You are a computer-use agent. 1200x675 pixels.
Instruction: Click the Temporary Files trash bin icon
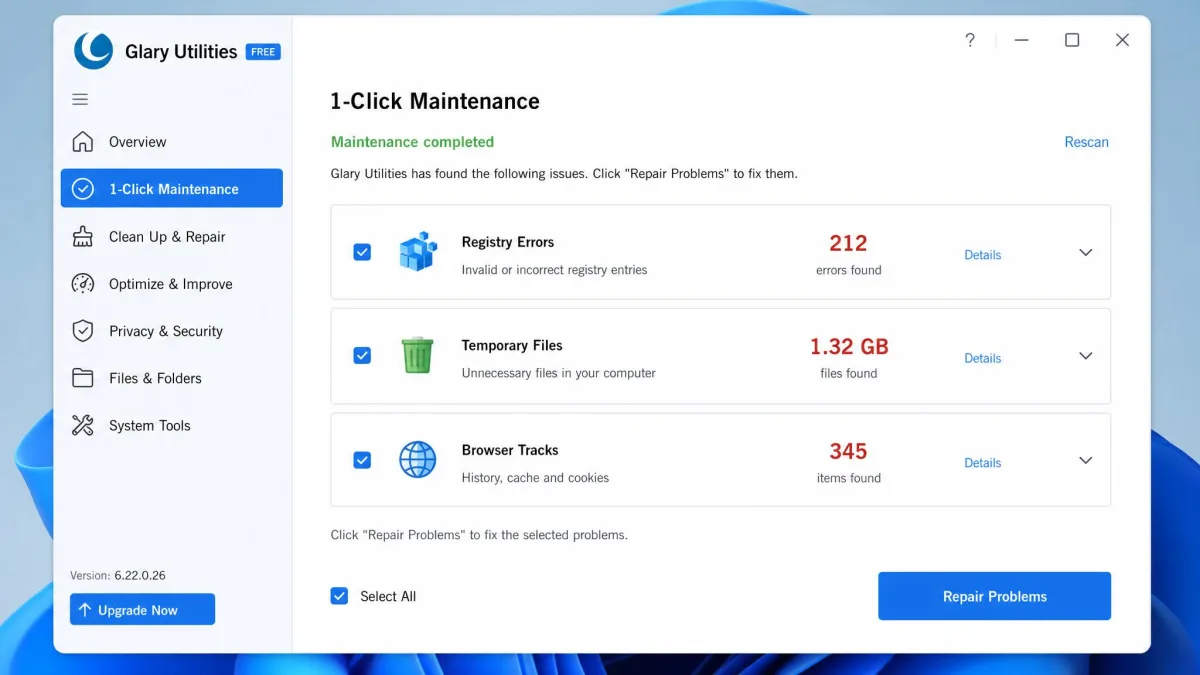point(418,355)
